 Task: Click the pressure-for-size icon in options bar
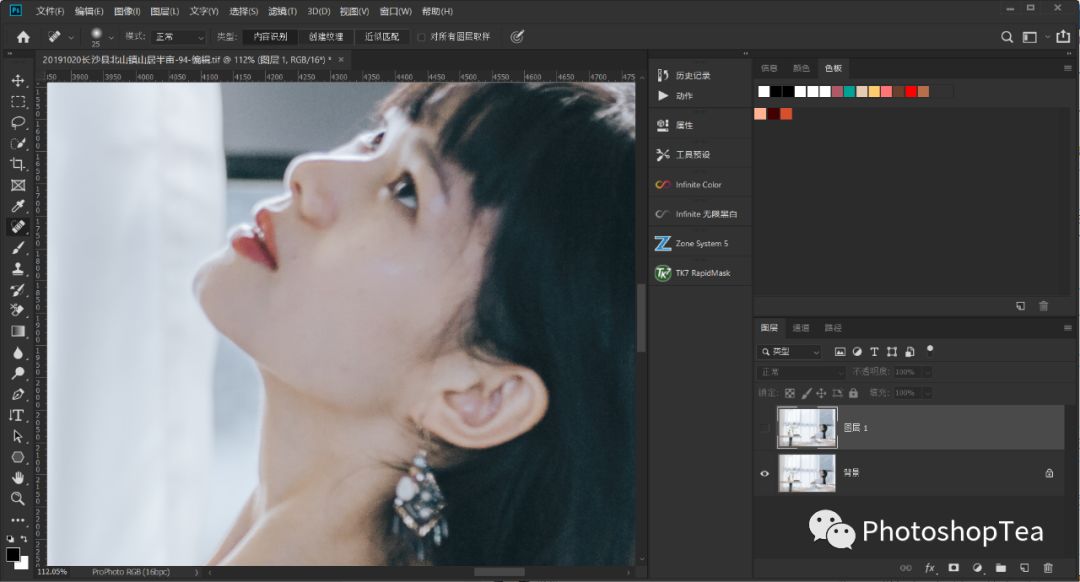pyautogui.click(x=517, y=37)
